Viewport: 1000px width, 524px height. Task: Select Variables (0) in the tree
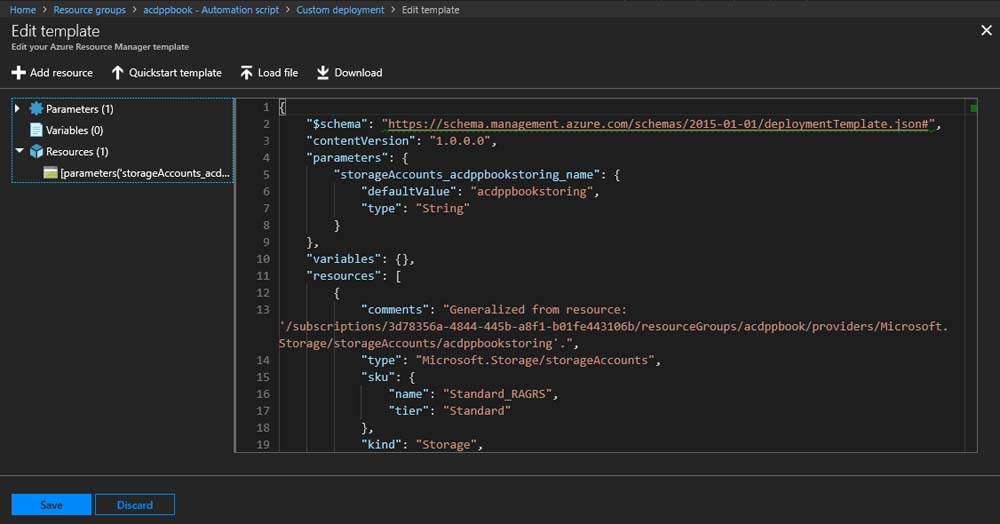tap(74, 130)
